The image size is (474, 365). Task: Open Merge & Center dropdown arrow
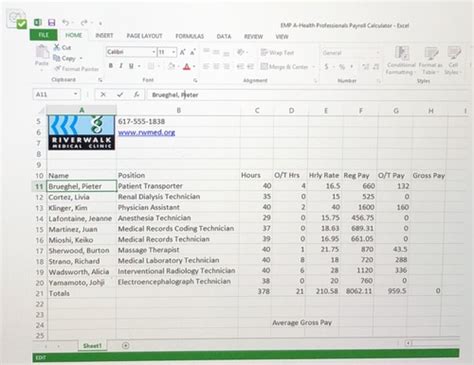[x=314, y=67]
